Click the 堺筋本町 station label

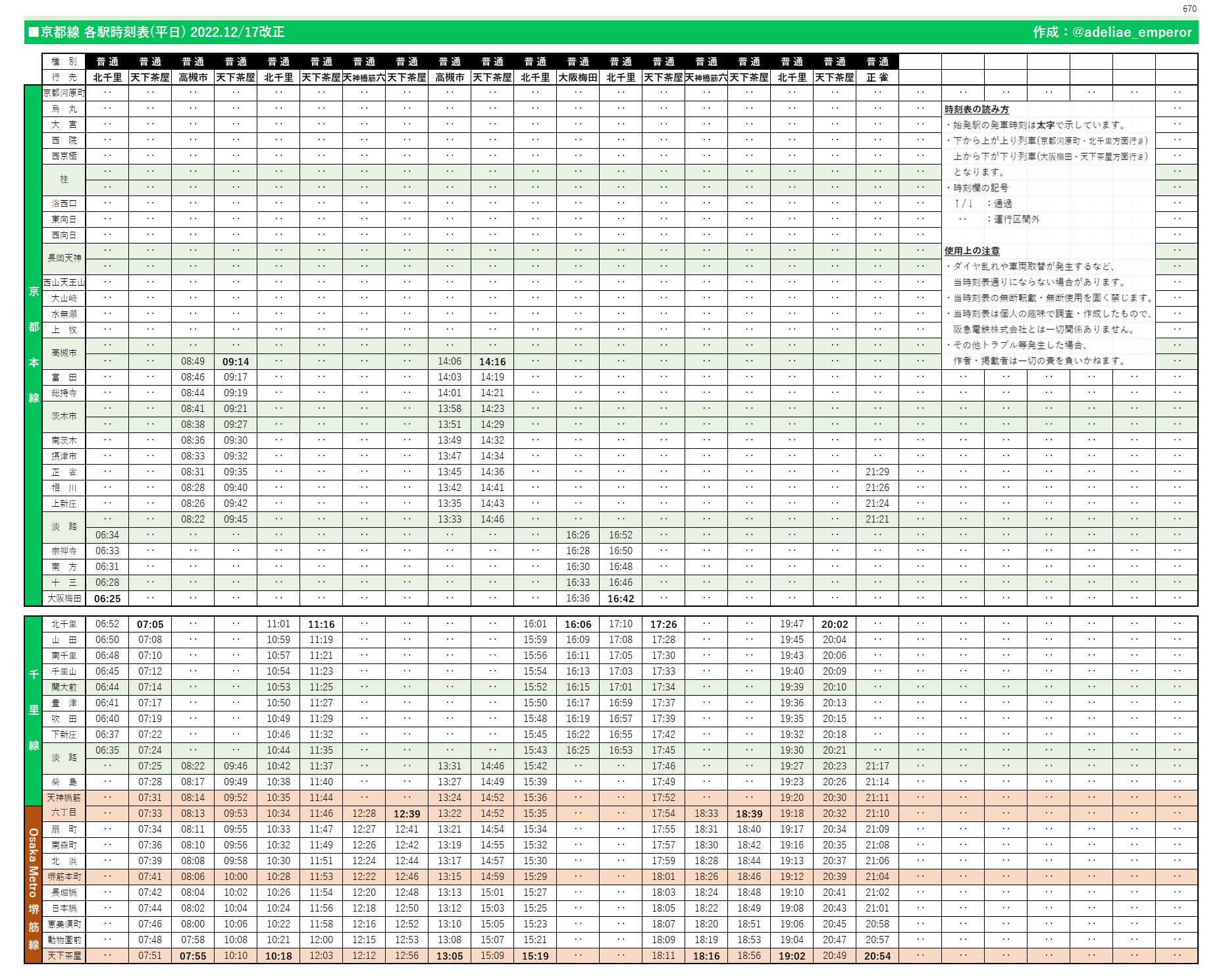click(x=64, y=877)
